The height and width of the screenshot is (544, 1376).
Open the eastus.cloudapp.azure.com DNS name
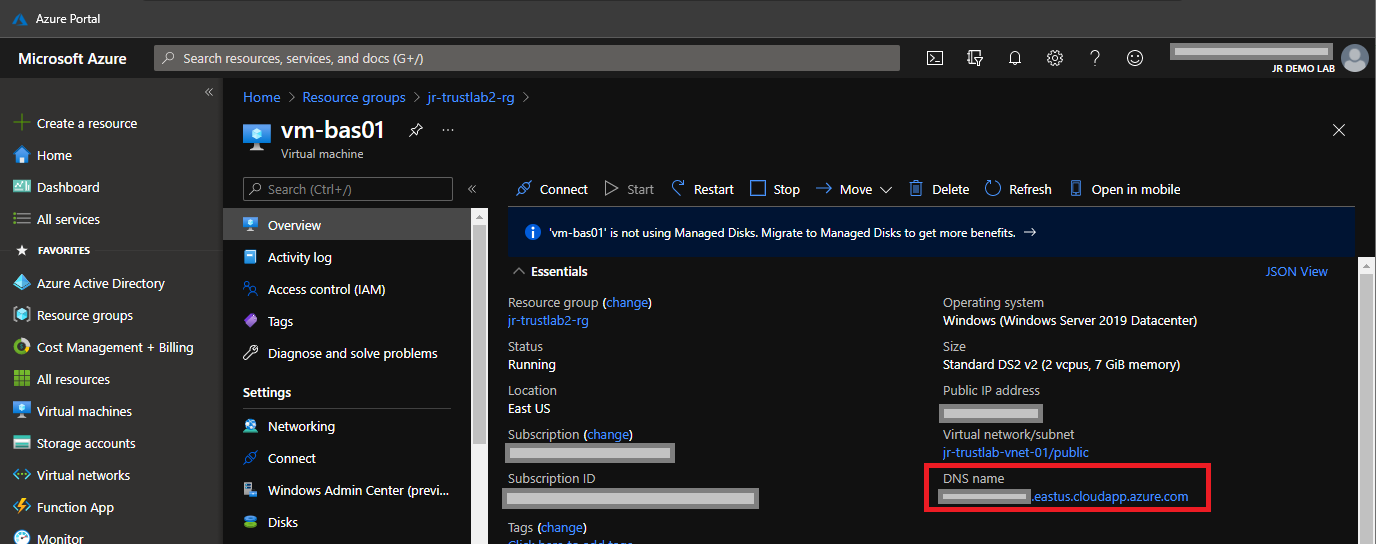[x=1110, y=496]
